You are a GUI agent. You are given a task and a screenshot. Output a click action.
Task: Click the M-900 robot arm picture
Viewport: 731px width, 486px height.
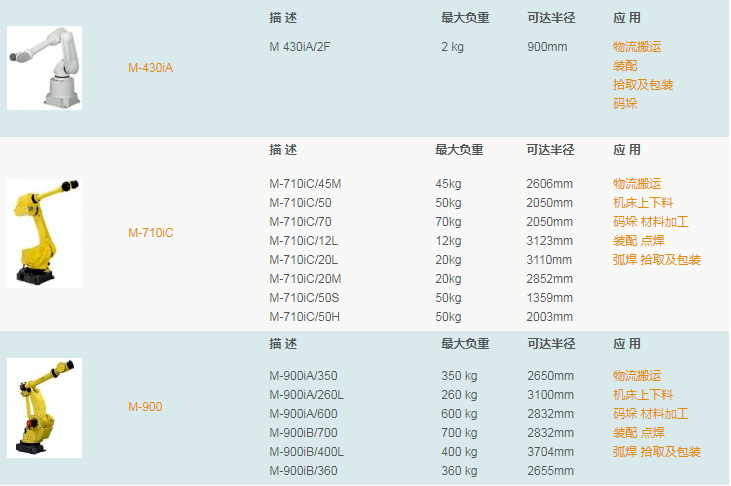[x=44, y=407]
